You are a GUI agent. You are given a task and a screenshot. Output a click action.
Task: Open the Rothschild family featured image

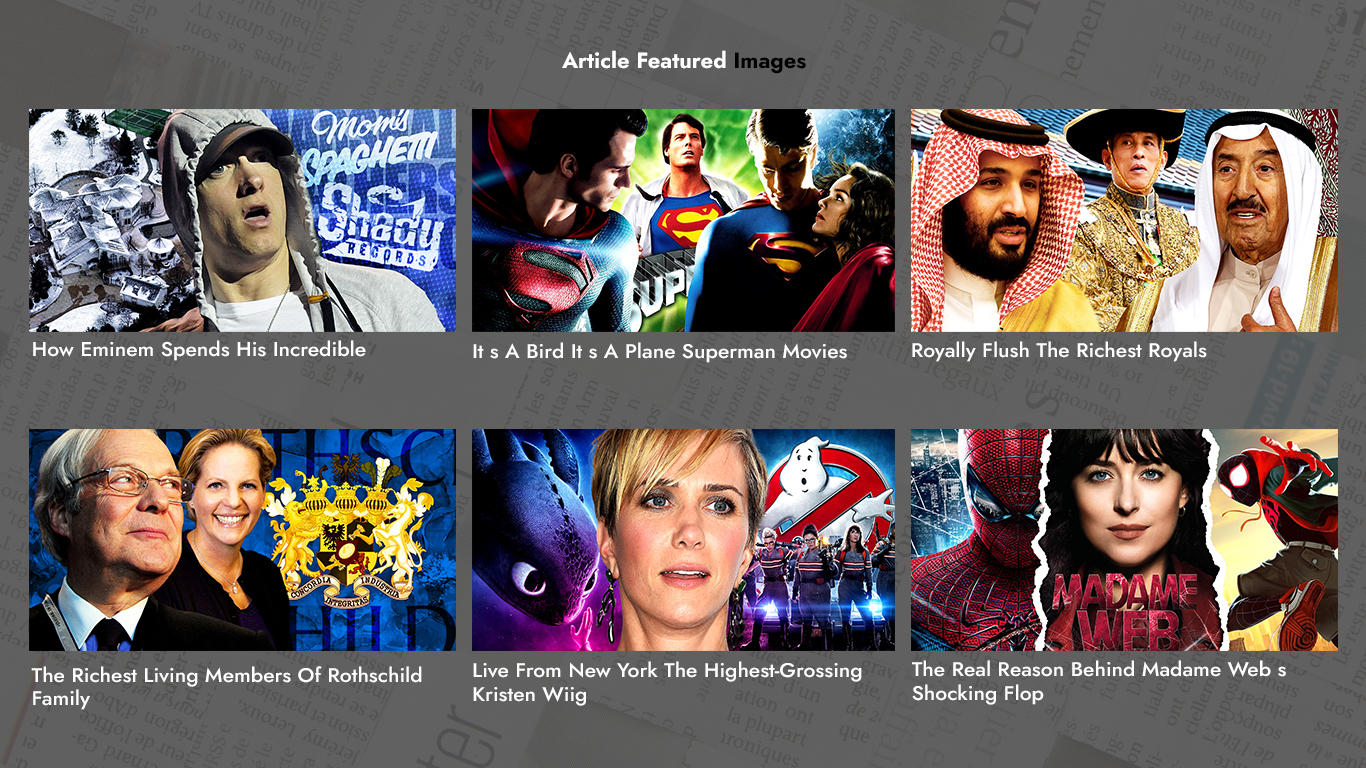242,540
